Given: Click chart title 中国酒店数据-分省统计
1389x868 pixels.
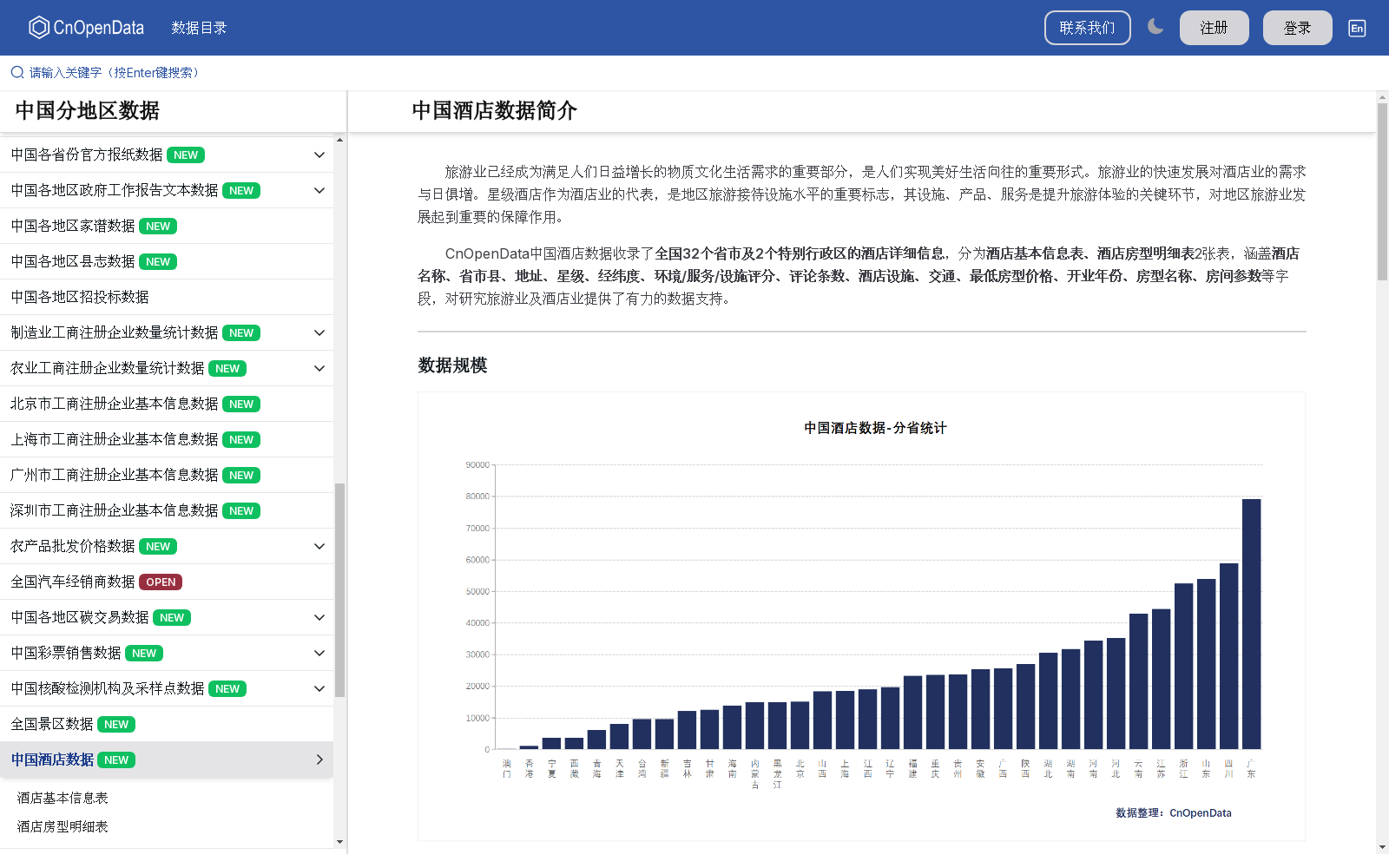Looking at the screenshot, I should pyautogui.click(x=875, y=428).
